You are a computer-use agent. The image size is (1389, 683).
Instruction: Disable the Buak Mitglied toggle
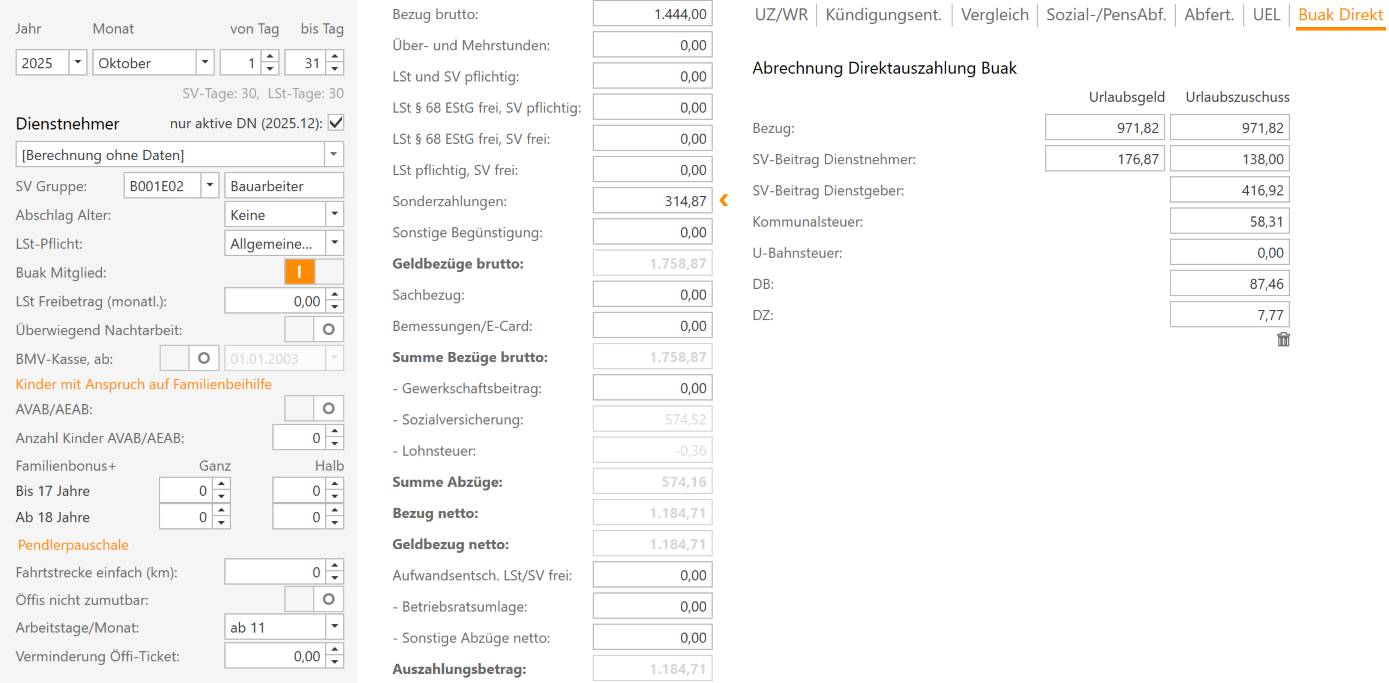coord(300,271)
